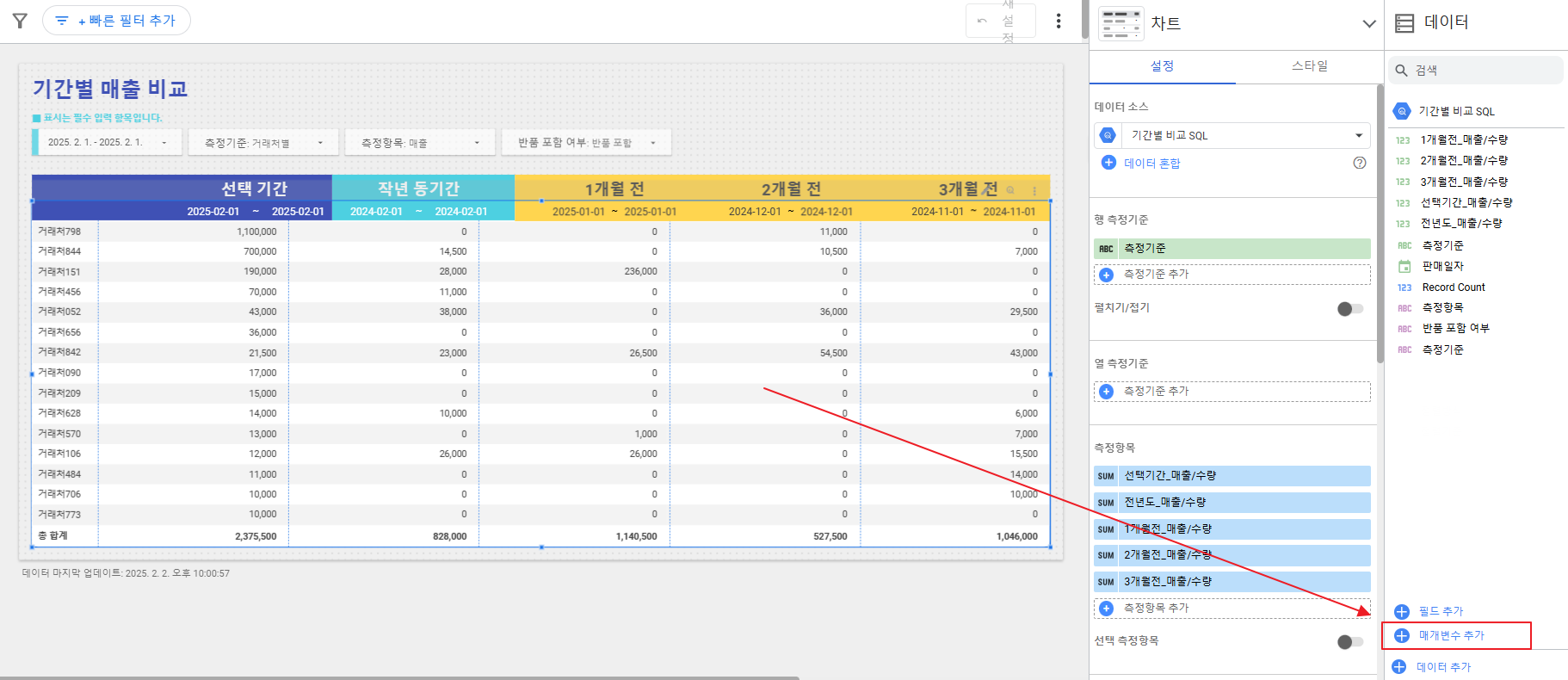Click the 거래처151 table row
This screenshot has width=1568, height=680.
[x=540, y=271]
